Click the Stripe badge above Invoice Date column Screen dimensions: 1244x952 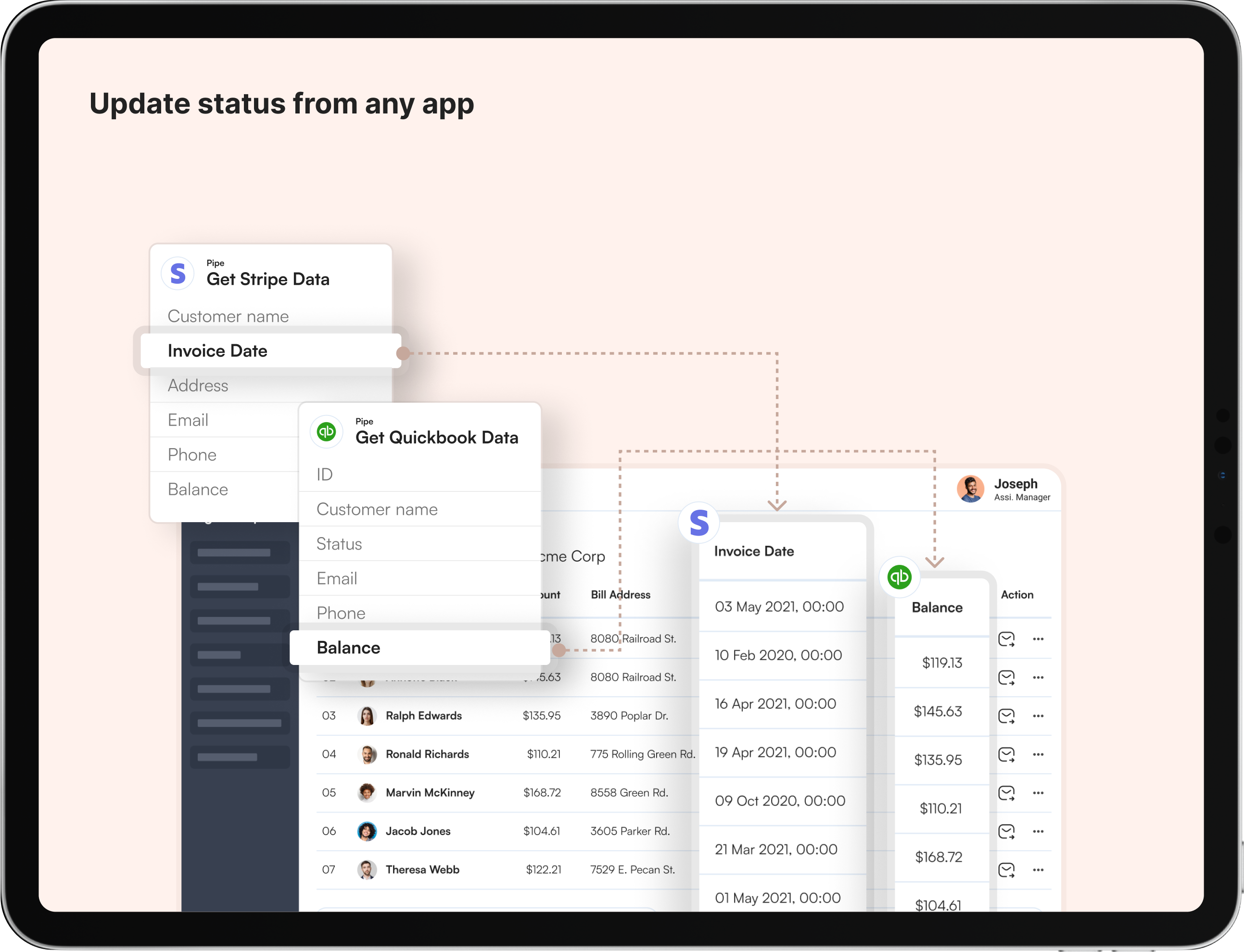point(699,523)
